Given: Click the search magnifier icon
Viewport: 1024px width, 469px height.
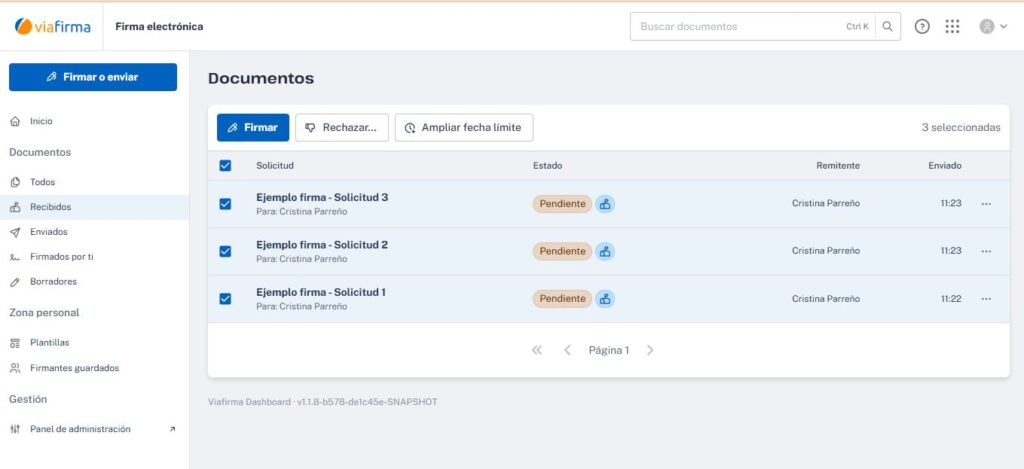Looking at the screenshot, I should click(887, 27).
